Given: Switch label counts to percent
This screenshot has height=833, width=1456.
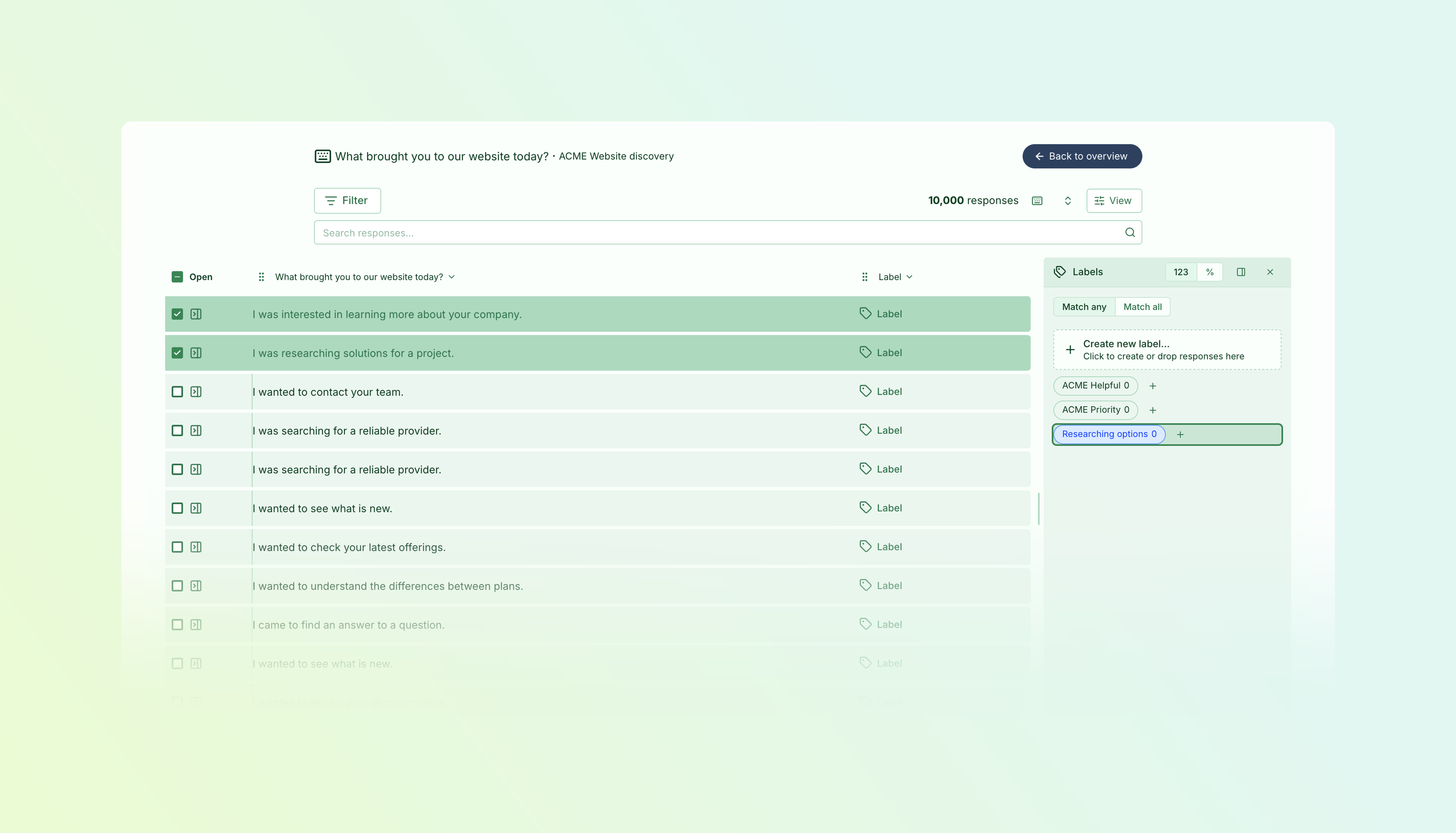Looking at the screenshot, I should (1210, 272).
